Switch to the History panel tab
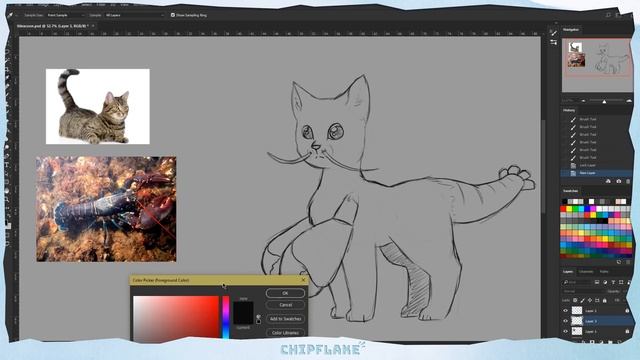Viewport: 640px width, 360px height. click(569, 110)
